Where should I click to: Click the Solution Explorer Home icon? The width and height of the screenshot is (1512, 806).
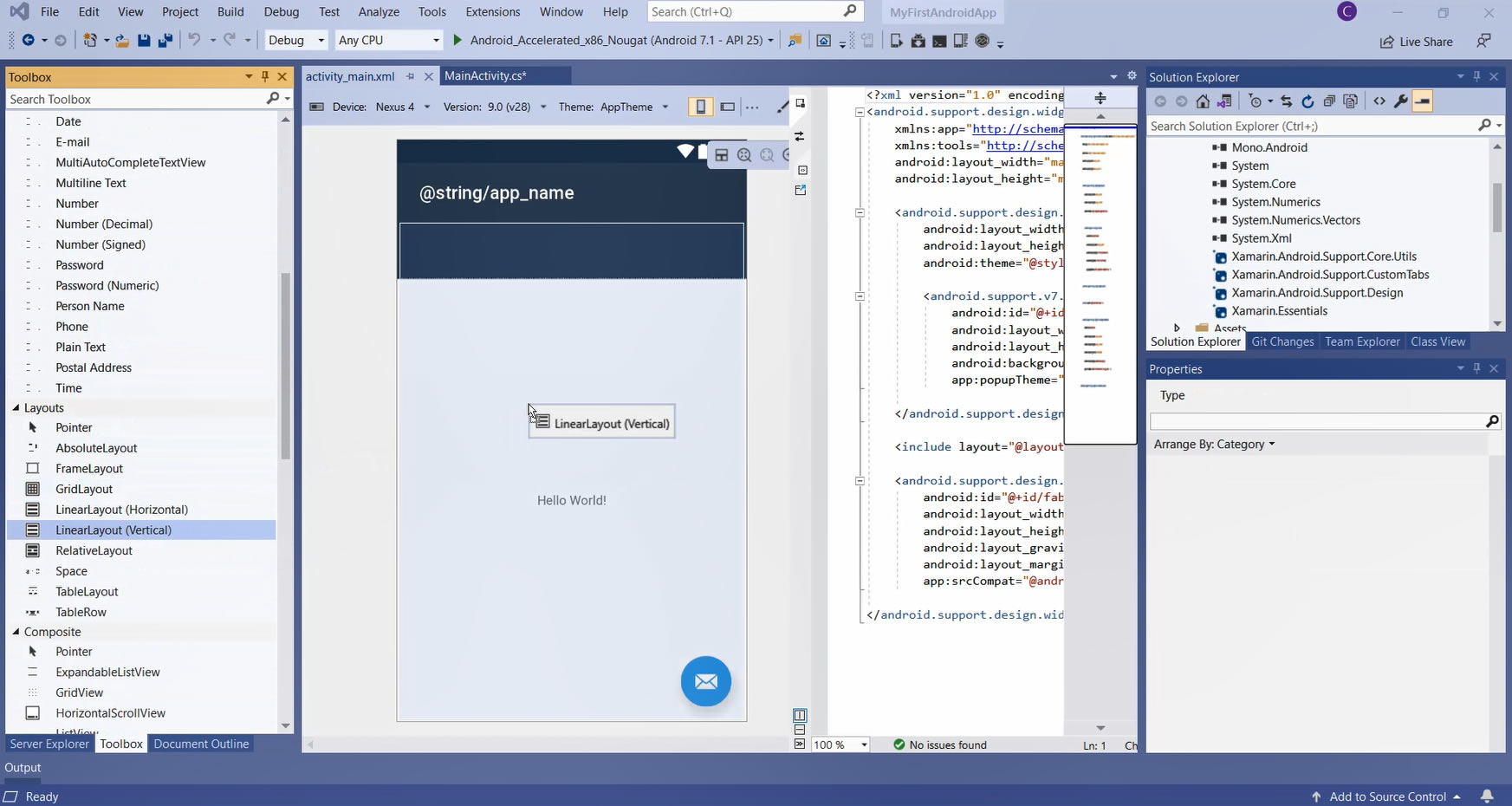tap(1203, 101)
